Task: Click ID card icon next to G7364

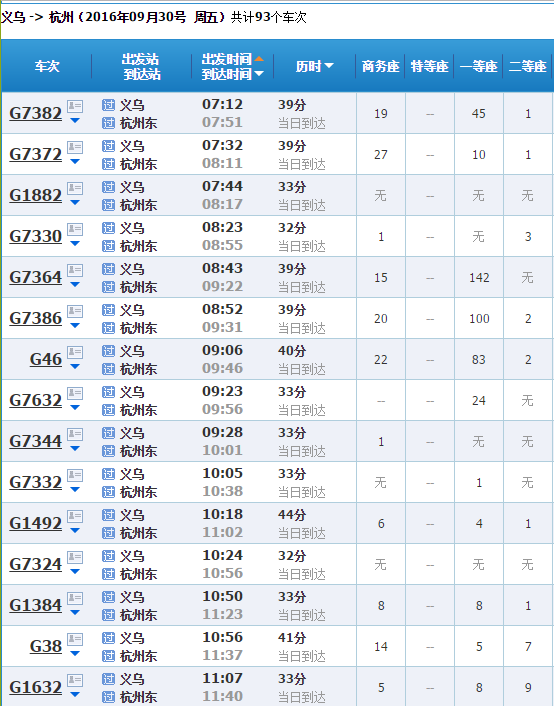Action: pyautogui.click(x=75, y=270)
